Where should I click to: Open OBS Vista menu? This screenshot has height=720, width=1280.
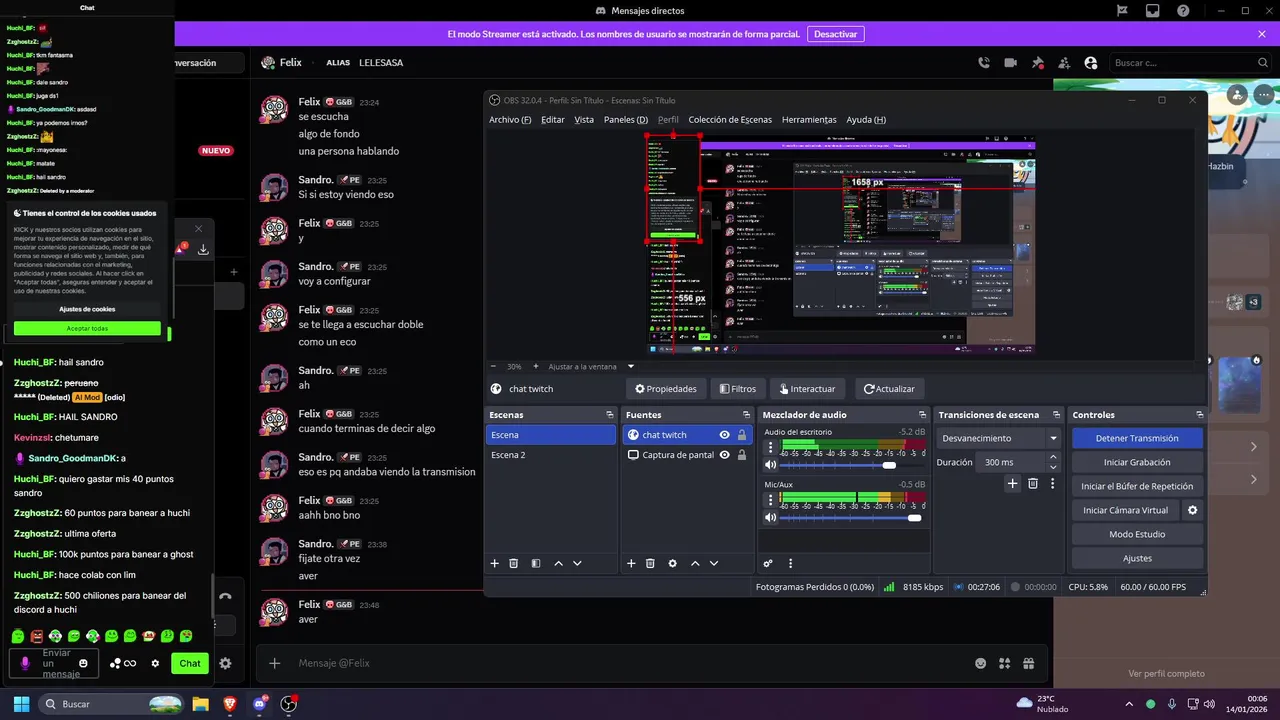tap(584, 120)
